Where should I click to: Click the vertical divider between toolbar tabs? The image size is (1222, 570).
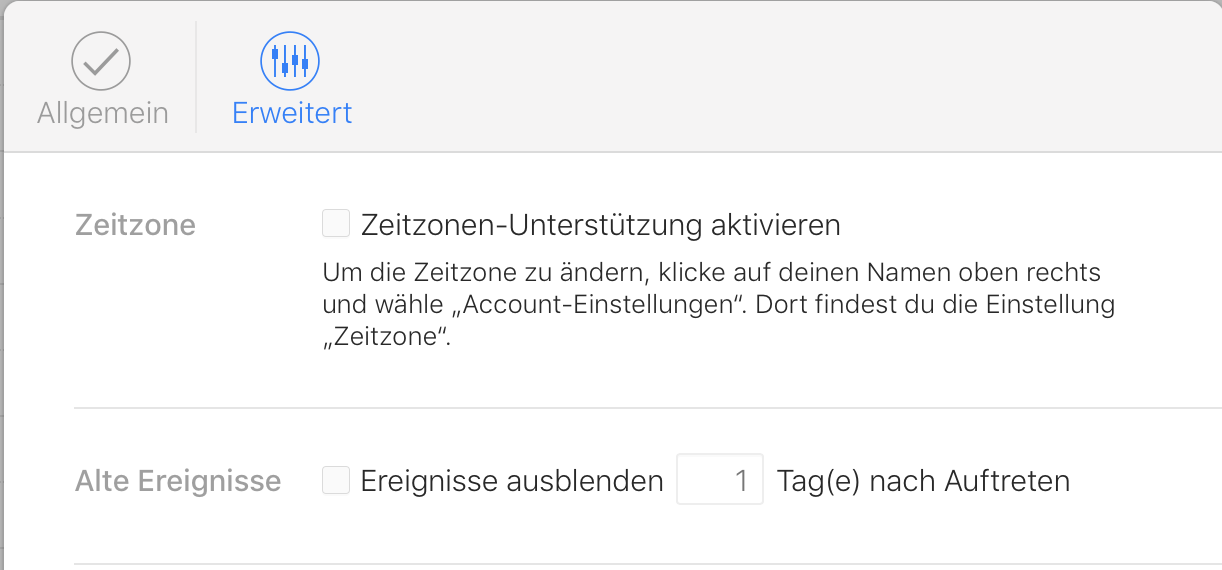coord(196,77)
